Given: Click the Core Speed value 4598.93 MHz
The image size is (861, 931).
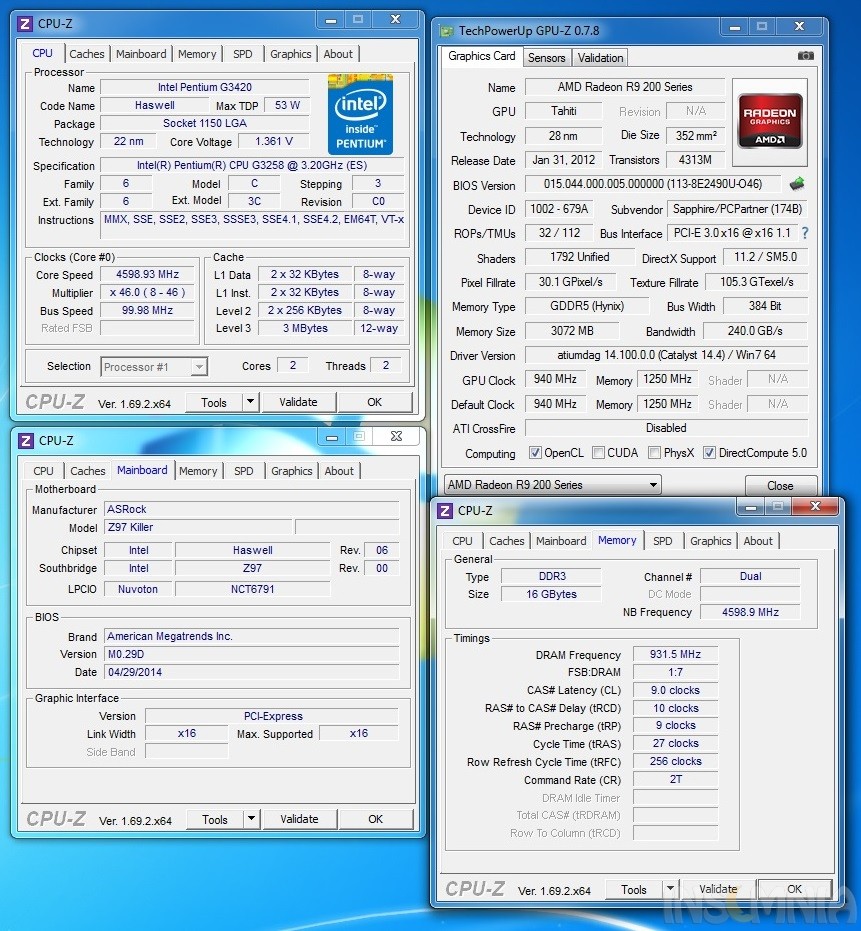Looking at the screenshot, I should 147,274.
